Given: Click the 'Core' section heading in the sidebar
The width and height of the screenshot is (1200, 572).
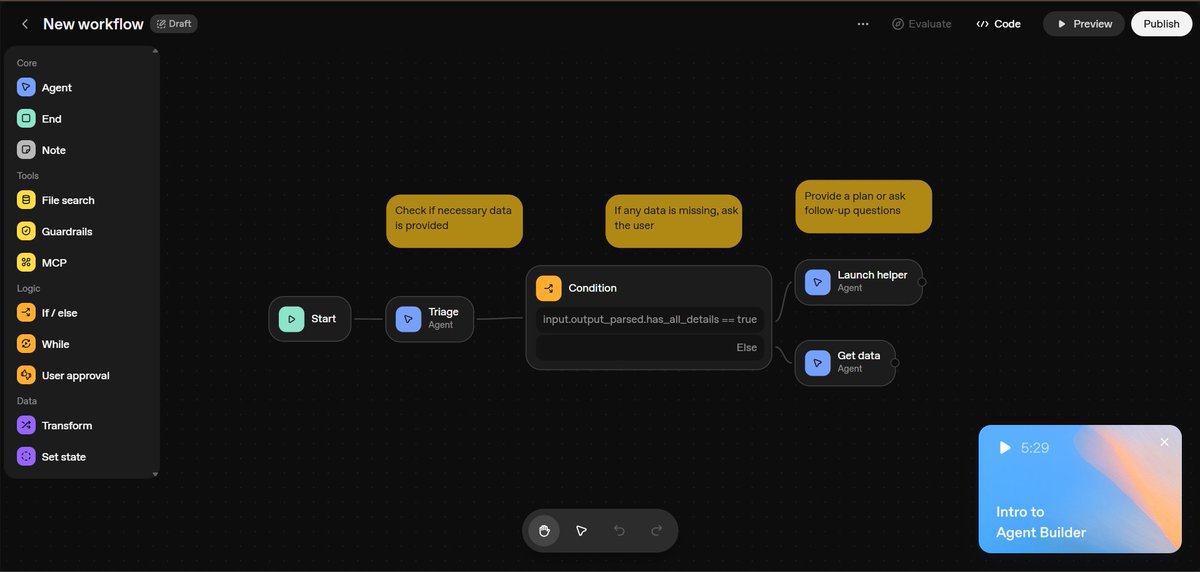Looking at the screenshot, I should [x=27, y=63].
